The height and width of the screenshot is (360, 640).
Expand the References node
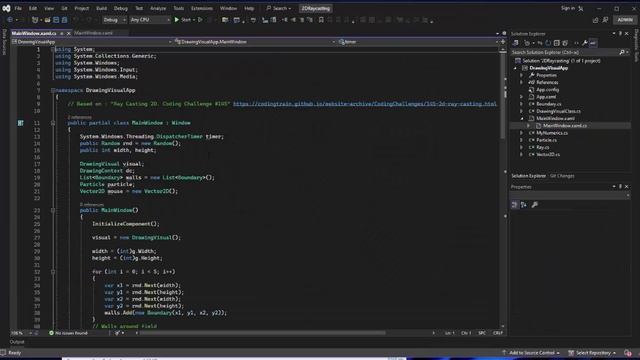(x=521, y=82)
